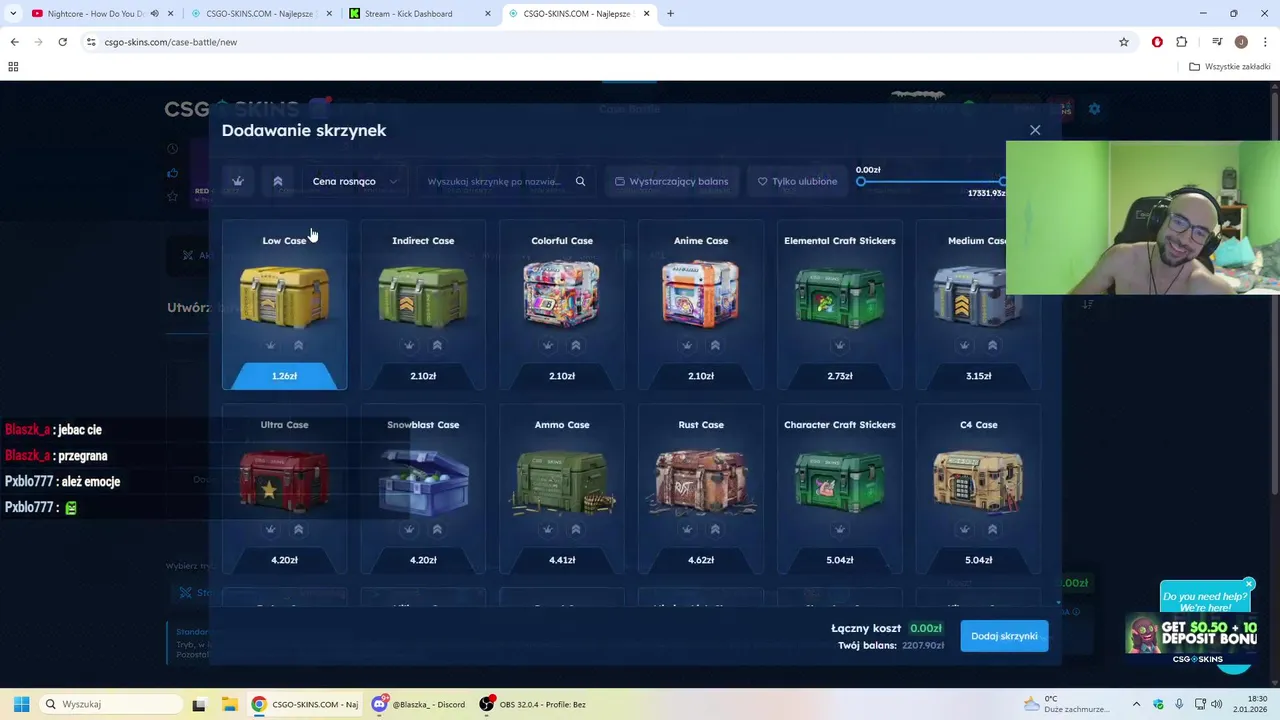
Task: Select the C4 Case image
Action: coord(979,480)
